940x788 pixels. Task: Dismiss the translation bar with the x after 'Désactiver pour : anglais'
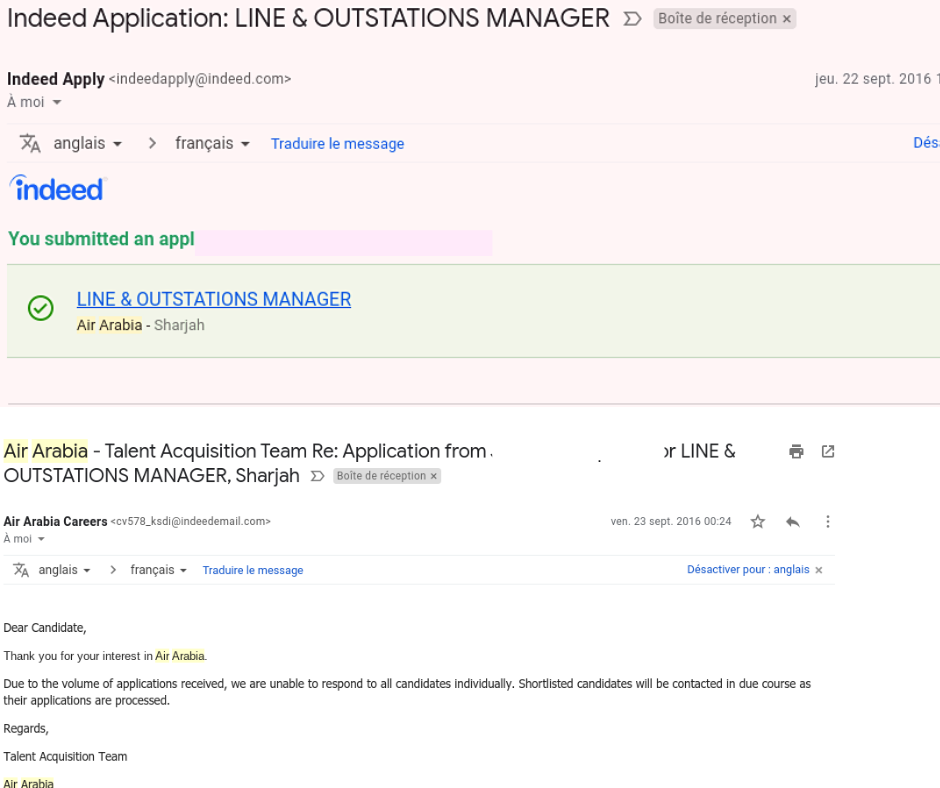click(819, 570)
